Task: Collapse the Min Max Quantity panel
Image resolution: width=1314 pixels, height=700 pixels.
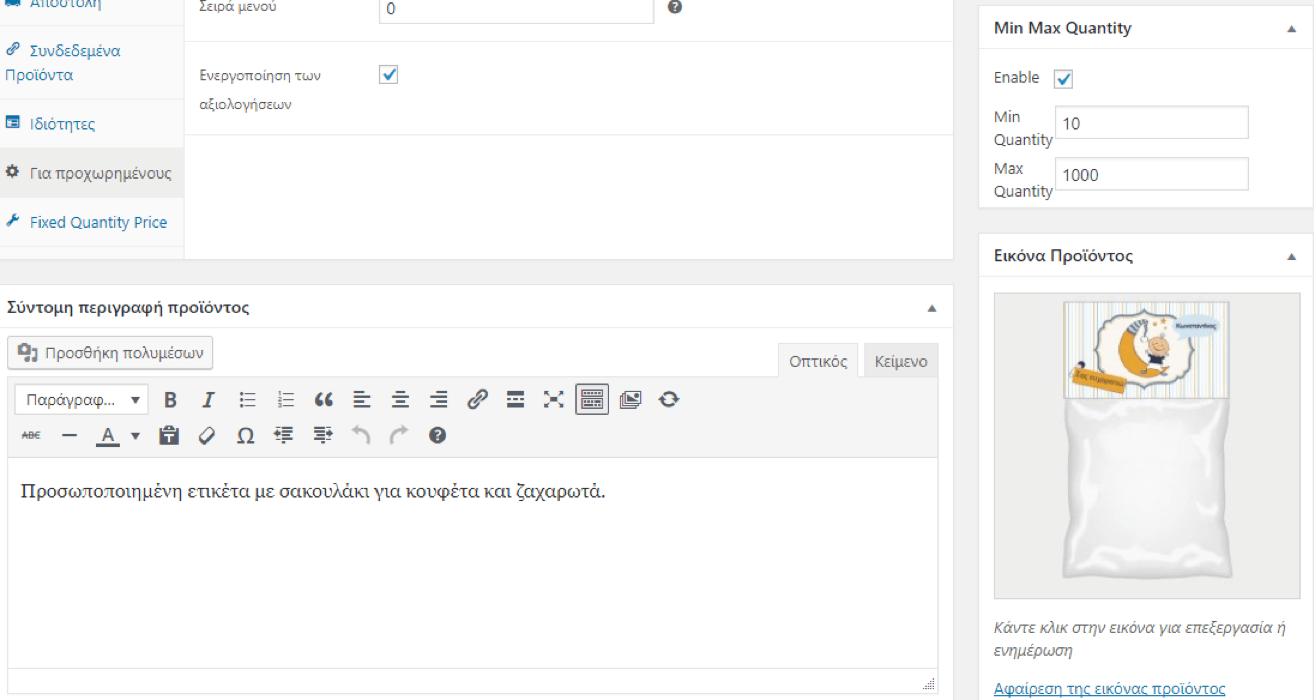Action: [x=1291, y=29]
